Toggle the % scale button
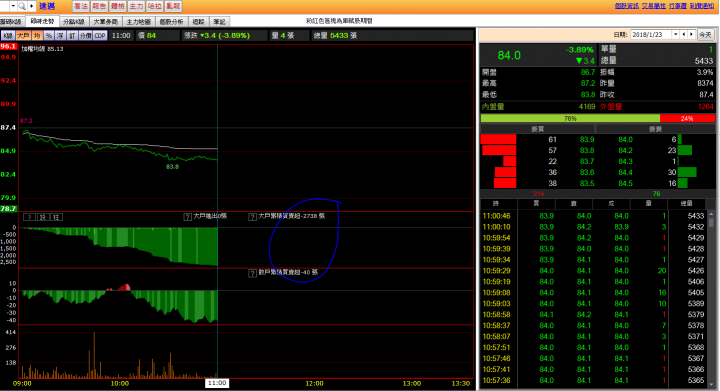Viewport: 720px width, 391px height. pos(49,35)
